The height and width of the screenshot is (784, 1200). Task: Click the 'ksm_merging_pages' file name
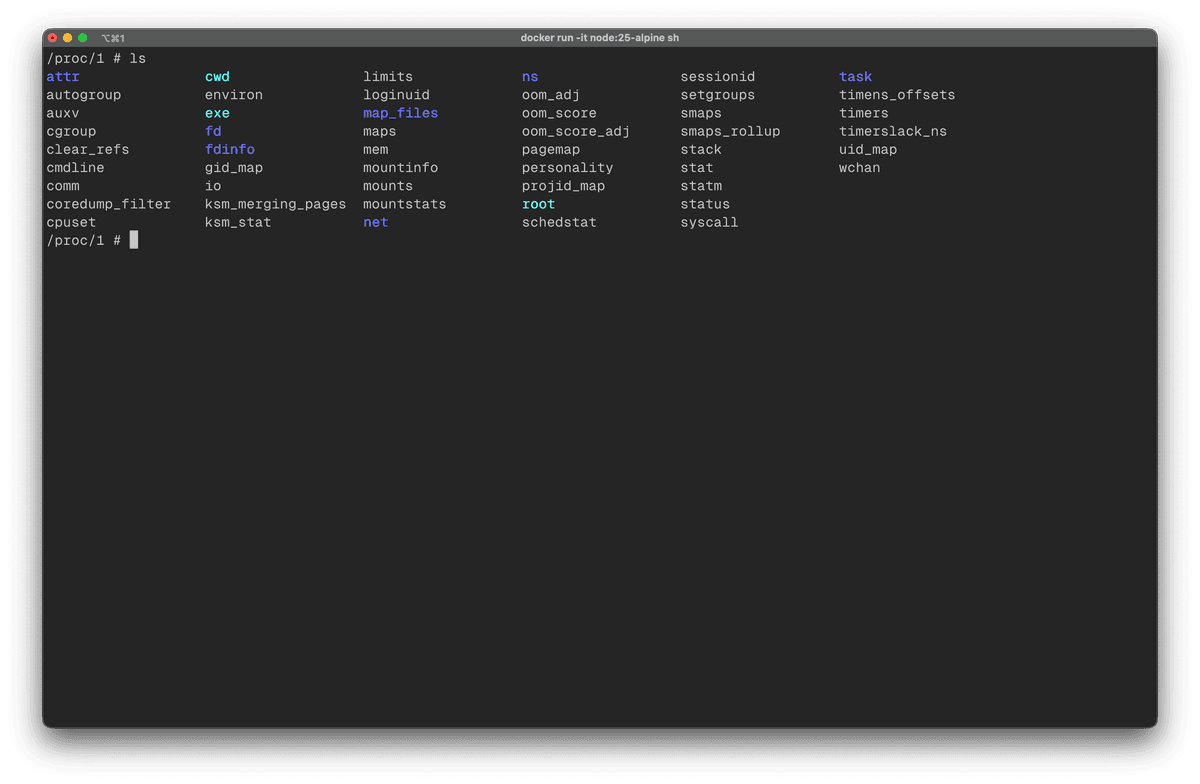pyautogui.click(x=275, y=204)
